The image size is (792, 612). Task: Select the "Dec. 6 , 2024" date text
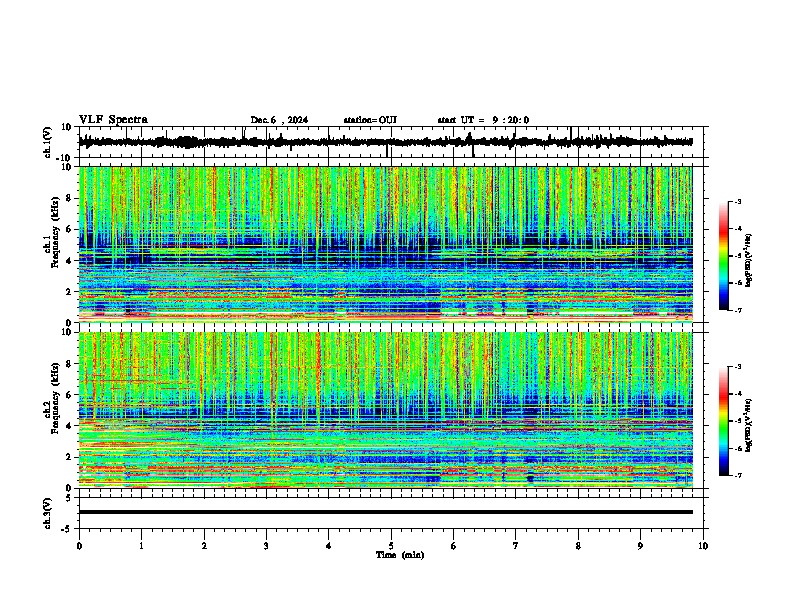pos(279,120)
